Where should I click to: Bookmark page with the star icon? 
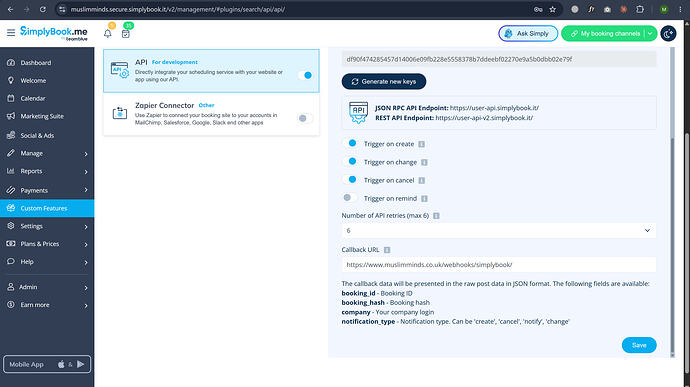click(553, 9)
